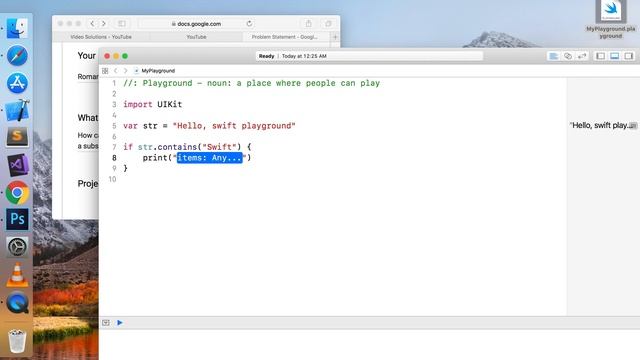Open Xcode from the dock
Image resolution: width=640 pixels, height=360 pixels.
pos(17,110)
